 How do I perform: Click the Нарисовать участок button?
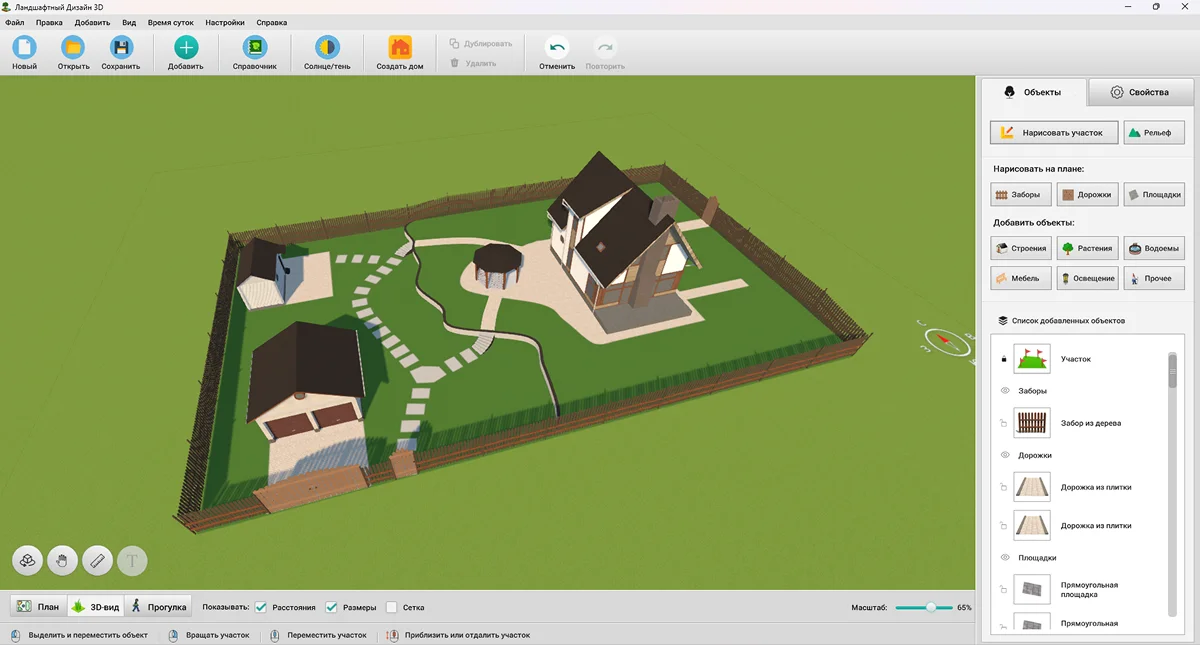click(1054, 132)
